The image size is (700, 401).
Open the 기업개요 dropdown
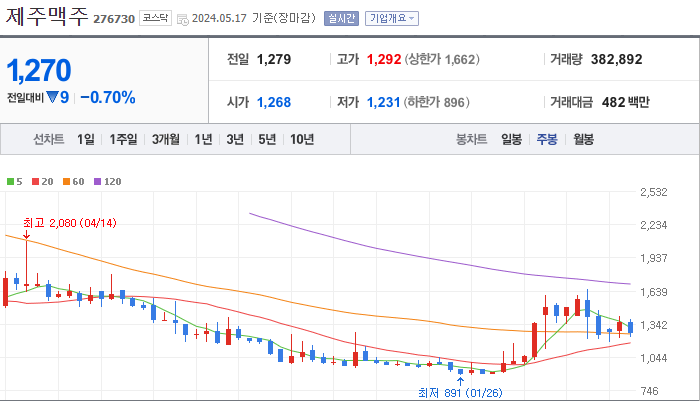[x=392, y=18]
